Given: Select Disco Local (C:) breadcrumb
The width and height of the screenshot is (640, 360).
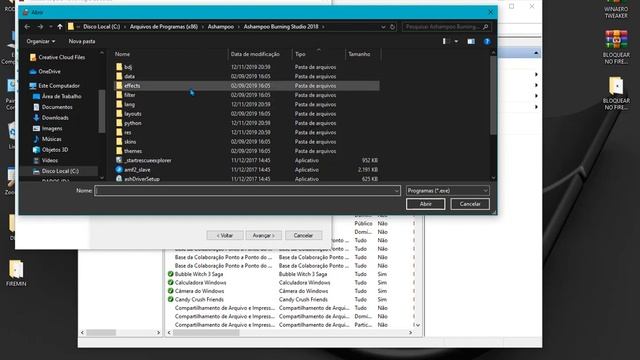Looking at the screenshot, I should point(102,27).
